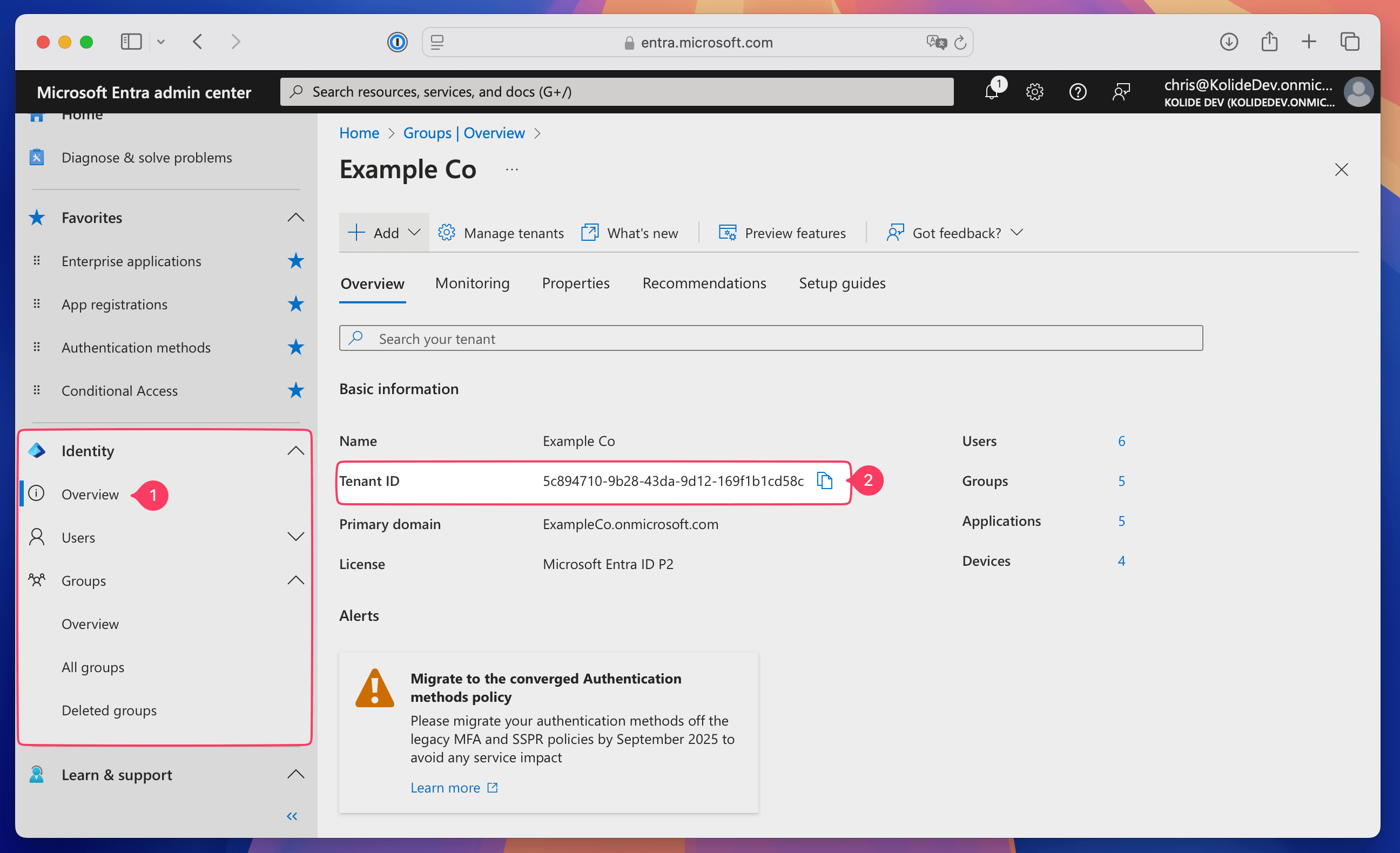Toggle the App registrations favorite star
The width and height of the screenshot is (1400, 853).
click(295, 304)
